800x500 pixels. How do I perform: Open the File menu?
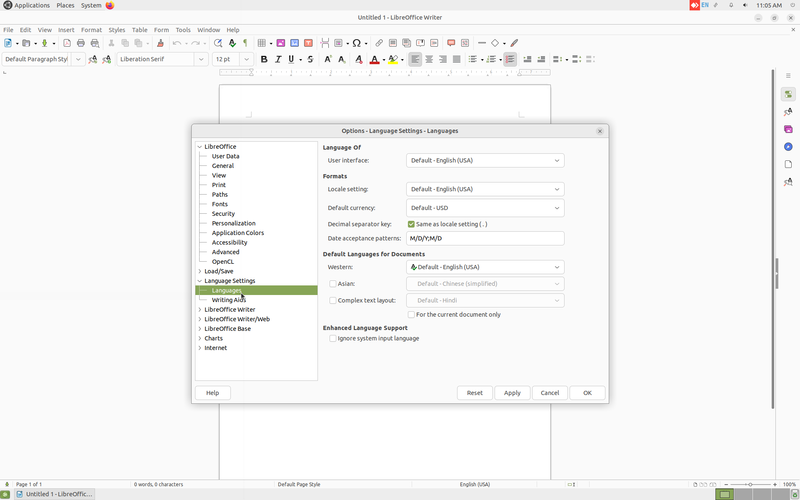click(x=8, y=30)
